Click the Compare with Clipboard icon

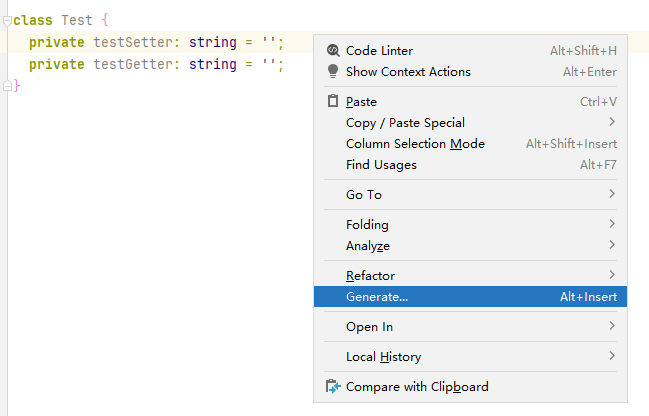(333, 387)
